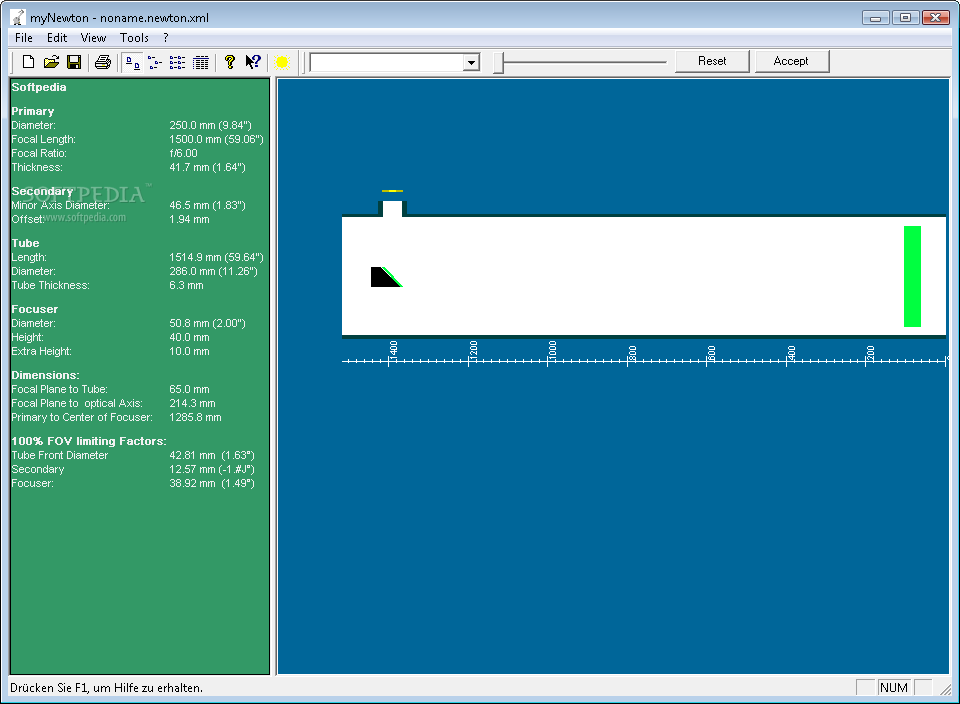Click the Softpedia title in the green panel

pyautogui.click(x=39, y=88)
